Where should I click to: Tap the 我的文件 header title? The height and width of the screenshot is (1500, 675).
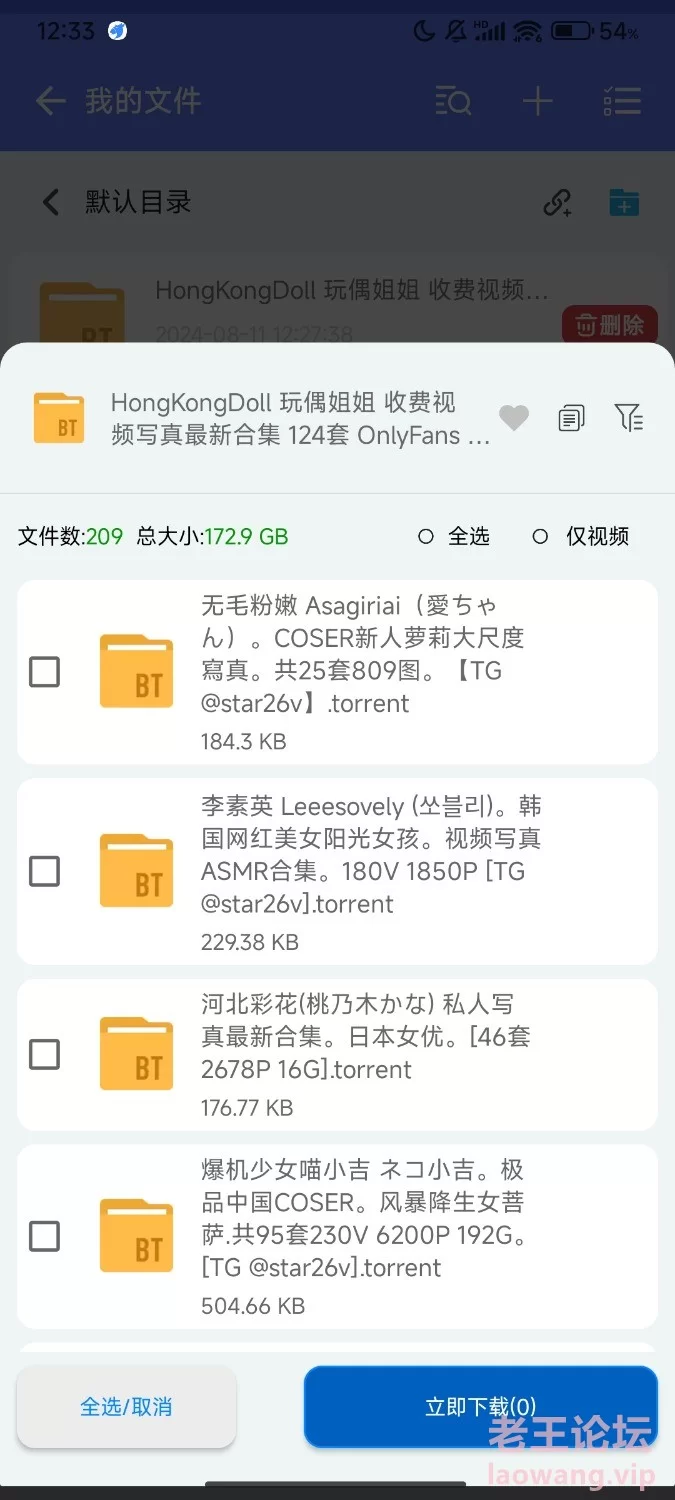(x=143, y=101)
